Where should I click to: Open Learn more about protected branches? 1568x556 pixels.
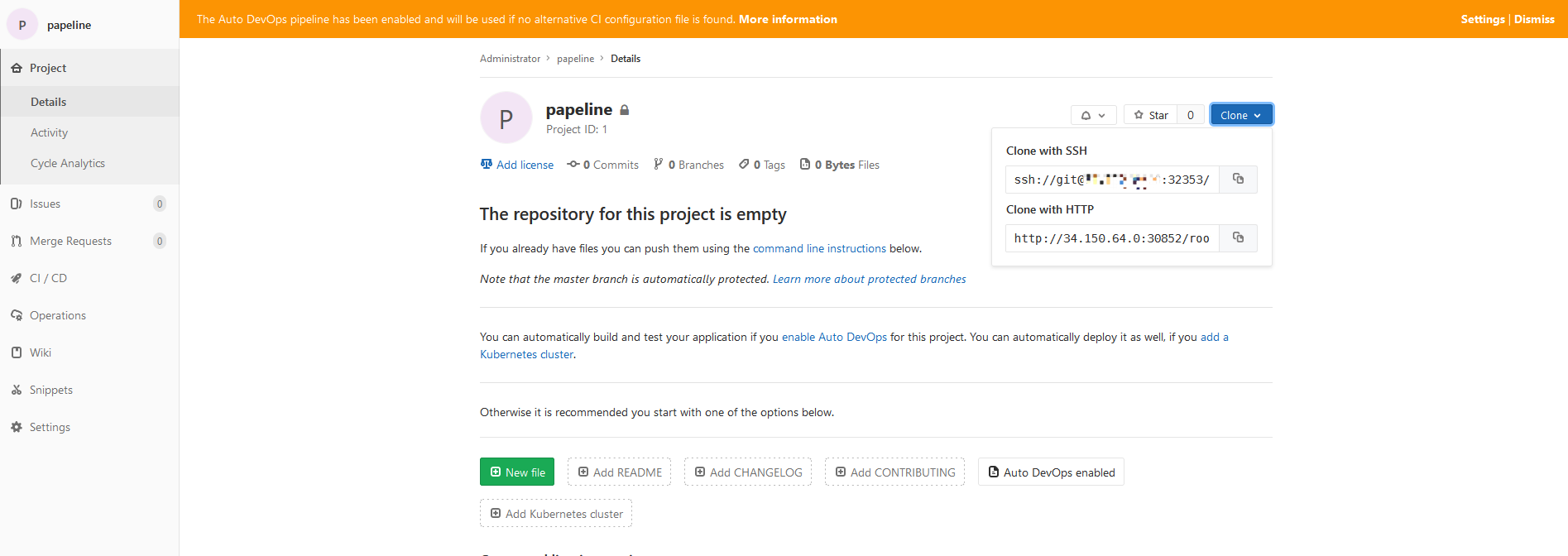pyautogui.click(x=869, y=279)
